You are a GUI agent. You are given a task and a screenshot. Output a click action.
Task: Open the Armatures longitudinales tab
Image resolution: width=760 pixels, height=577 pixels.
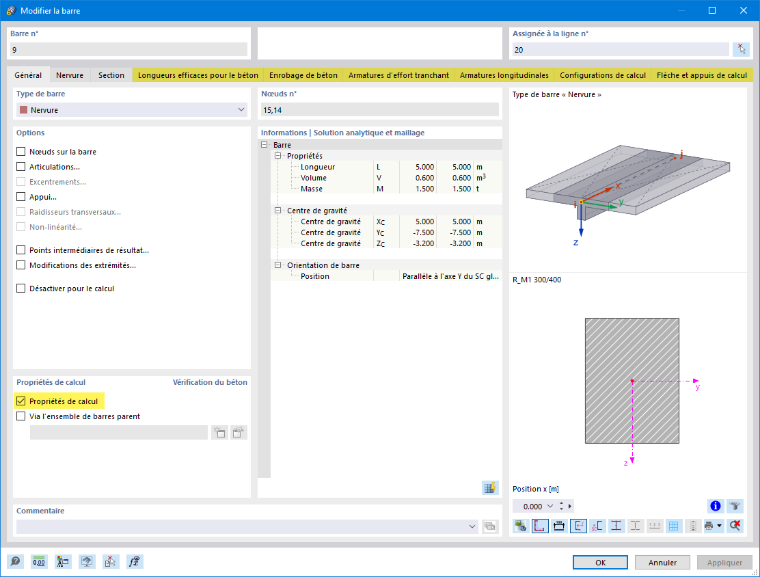504,75
